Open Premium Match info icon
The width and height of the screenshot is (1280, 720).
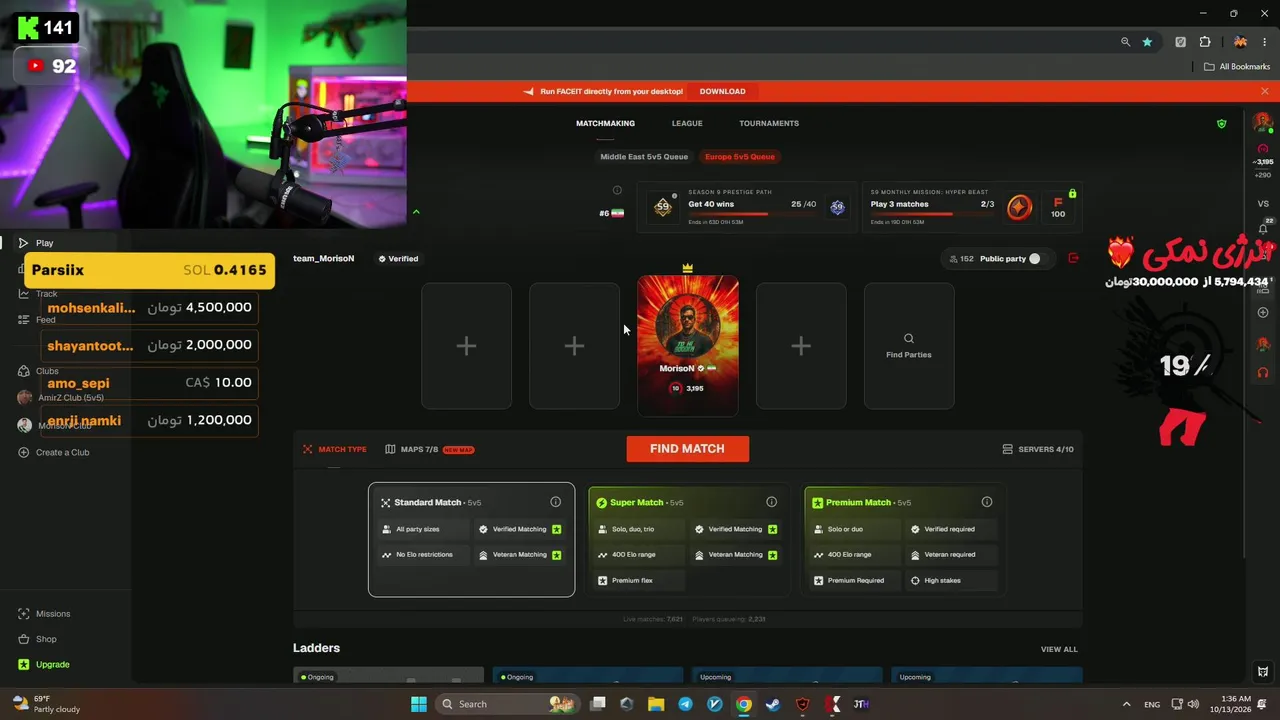(987, 502)
